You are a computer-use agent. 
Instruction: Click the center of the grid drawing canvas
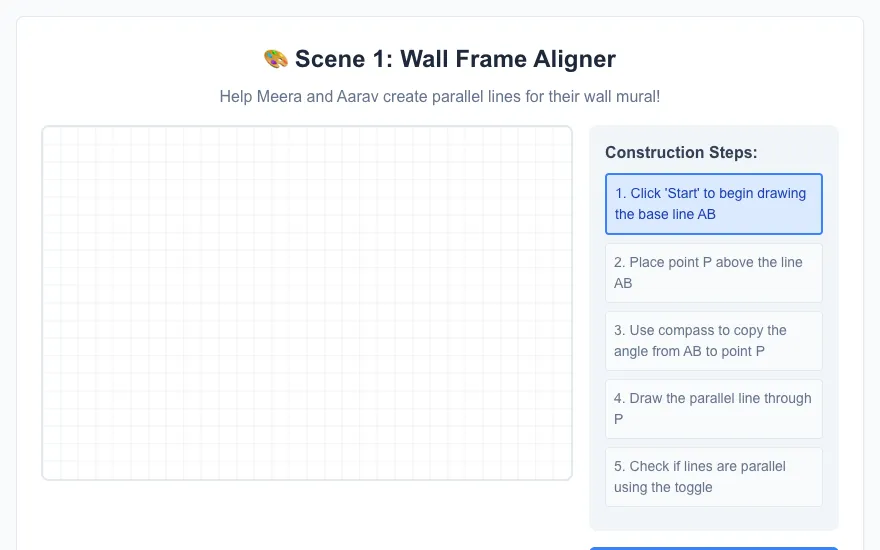307,303
